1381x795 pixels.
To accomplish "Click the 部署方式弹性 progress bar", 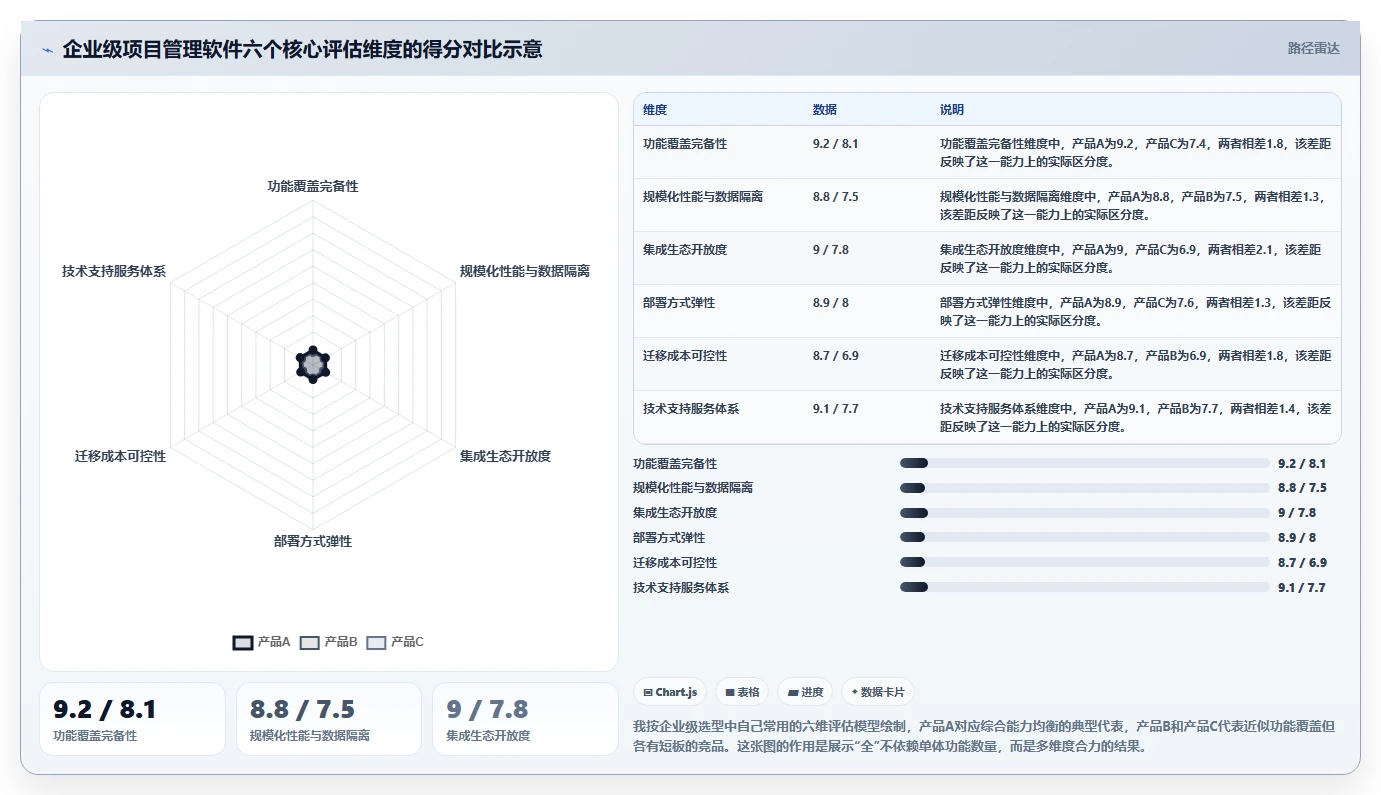I will 1085,538.
